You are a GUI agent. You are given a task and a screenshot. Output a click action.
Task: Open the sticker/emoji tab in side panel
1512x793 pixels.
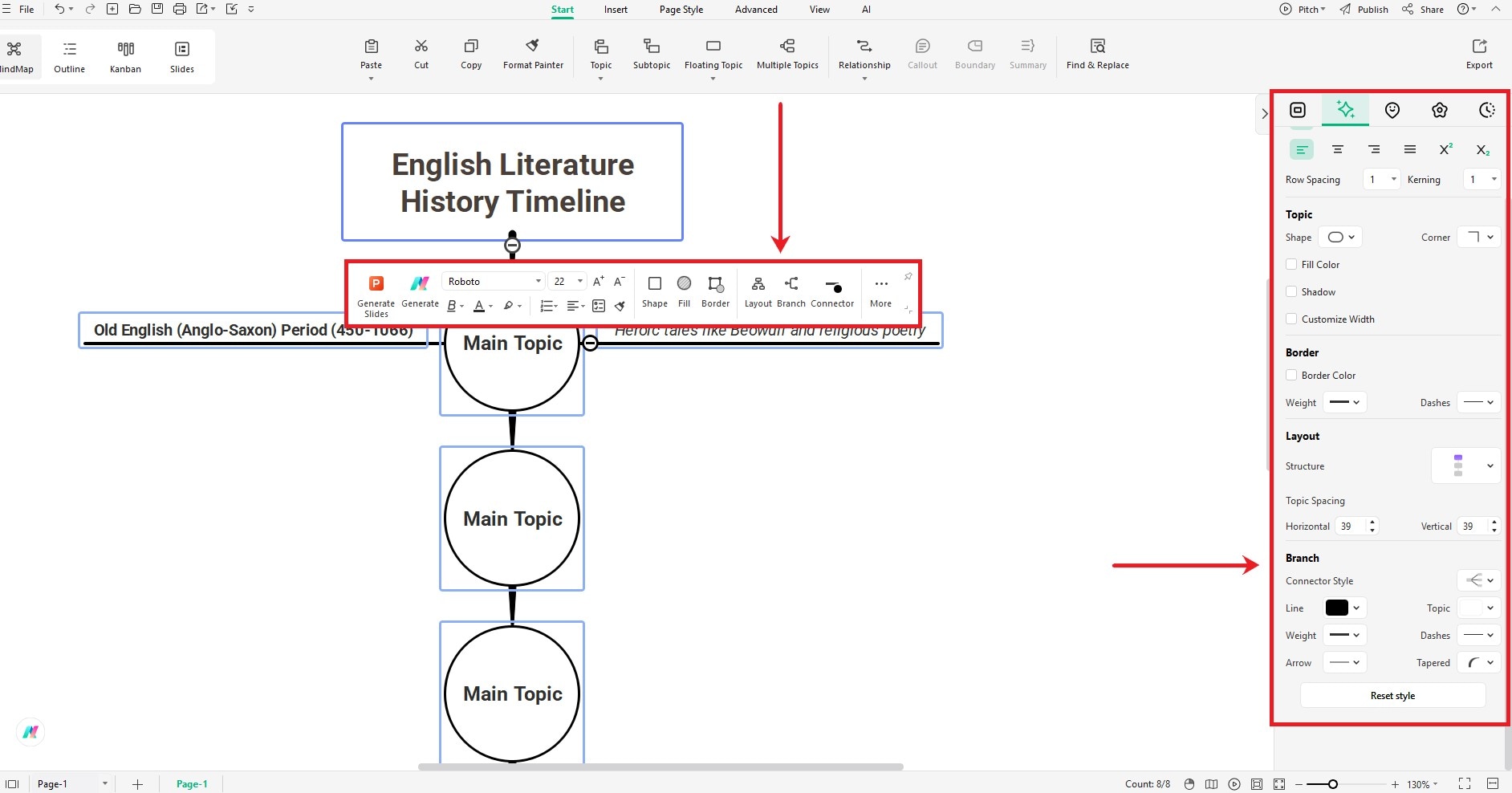tap(1392, 110)
